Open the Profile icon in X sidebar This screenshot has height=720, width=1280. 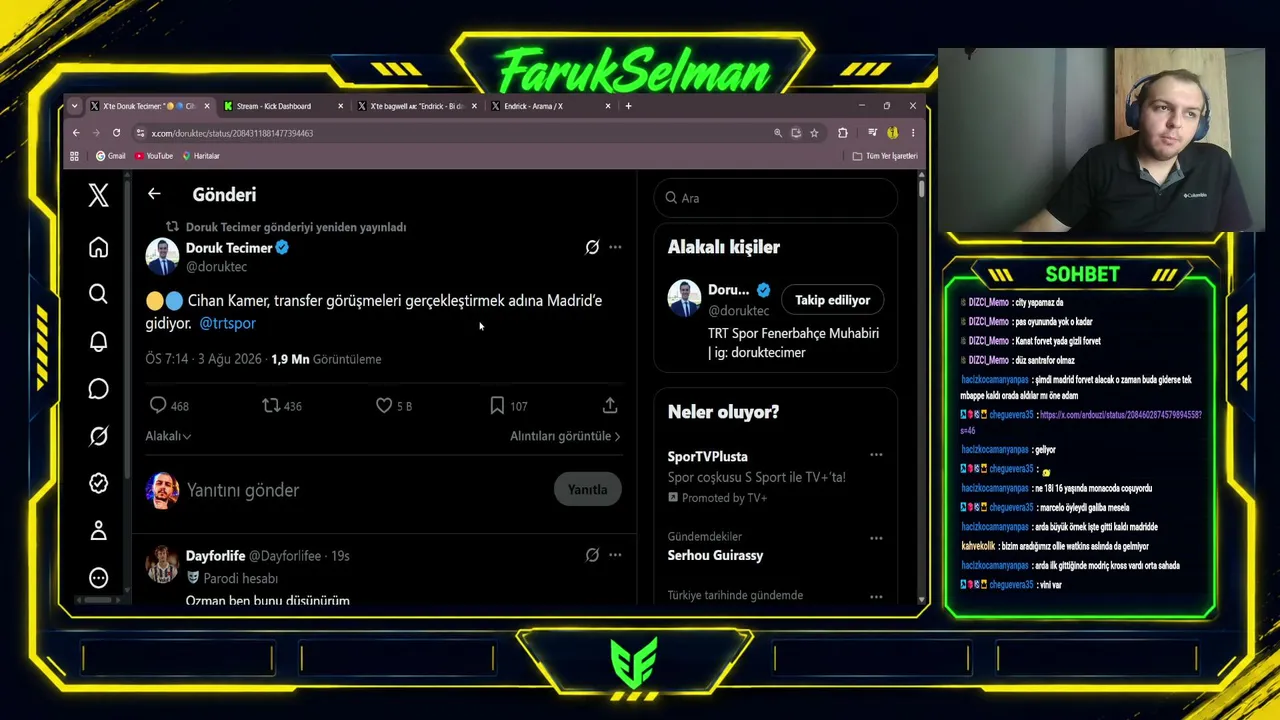coord(98,531)
